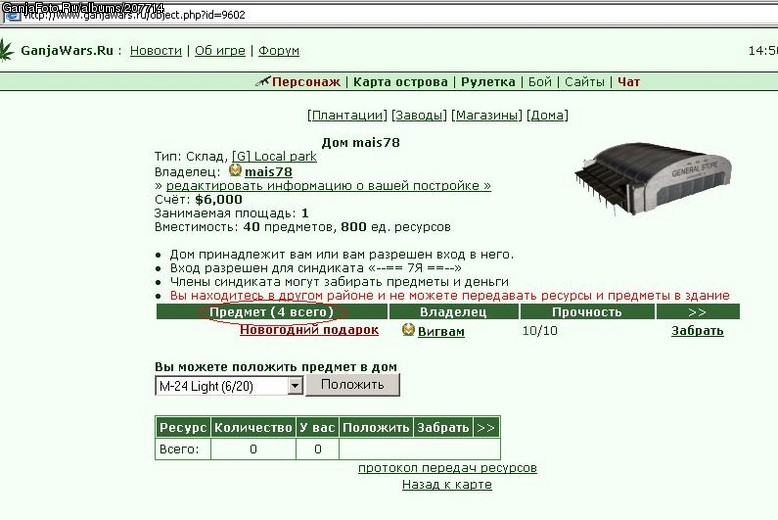This screenshot has height=520, width=778.
Task: Click the GanjaWars leaf logo icon
Action: pos(7,51)
